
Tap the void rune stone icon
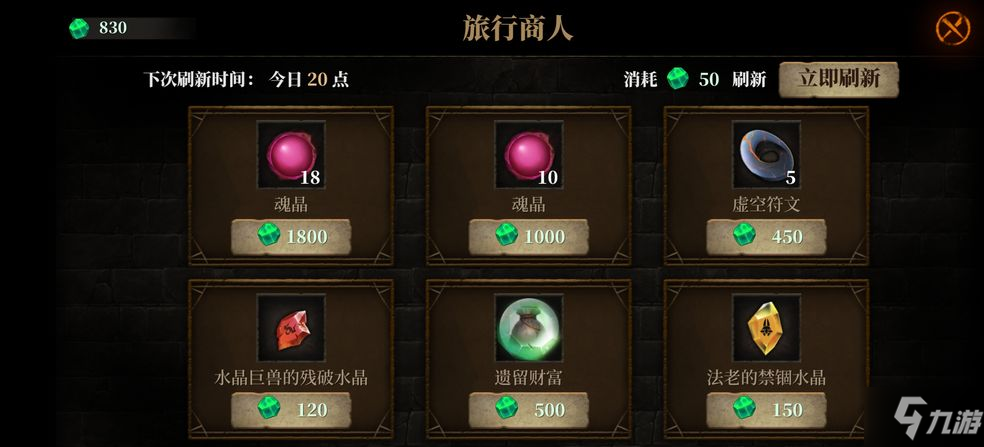click(766, 154)
